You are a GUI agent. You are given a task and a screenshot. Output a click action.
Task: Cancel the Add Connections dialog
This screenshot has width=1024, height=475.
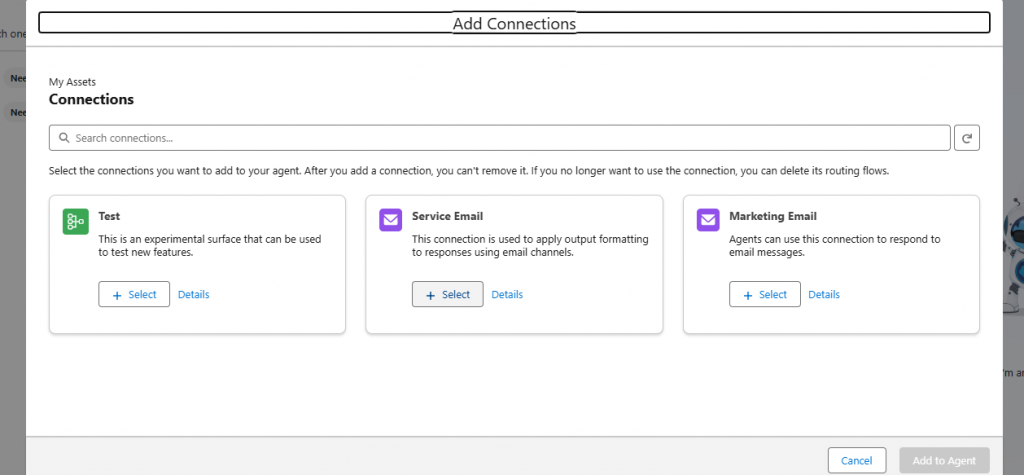point(856,460)
